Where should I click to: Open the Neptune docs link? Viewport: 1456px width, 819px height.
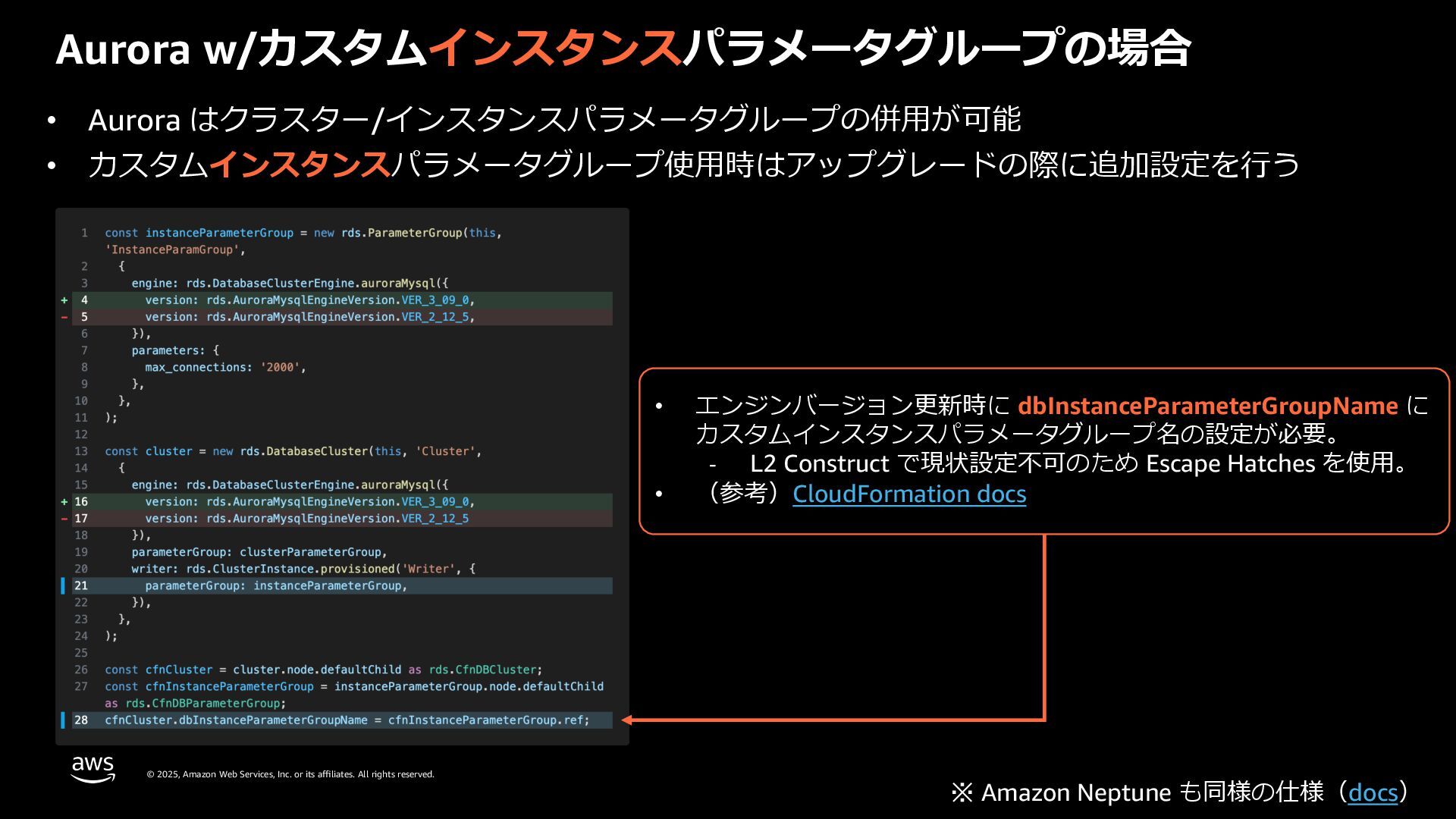click(1373, 792)
